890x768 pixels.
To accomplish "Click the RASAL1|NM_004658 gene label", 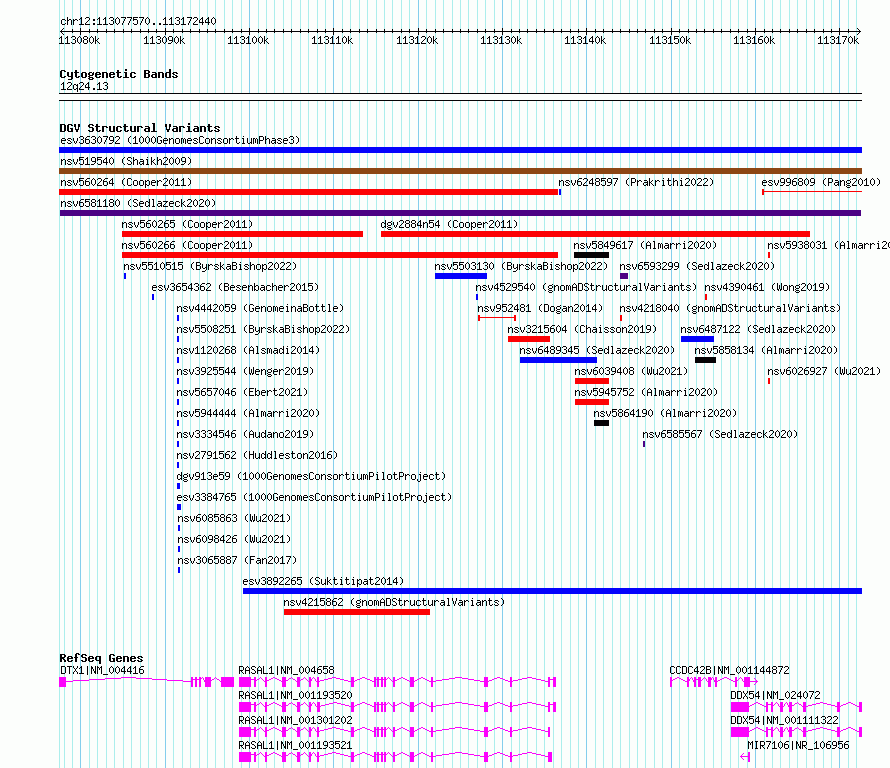I will click(x=287, y=670).
